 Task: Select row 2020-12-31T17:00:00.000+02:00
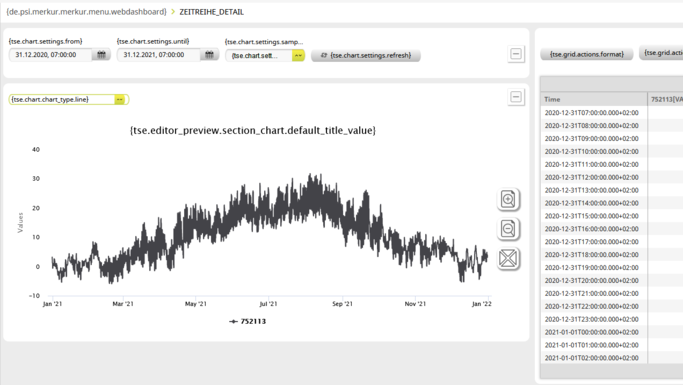pos(612,242)
